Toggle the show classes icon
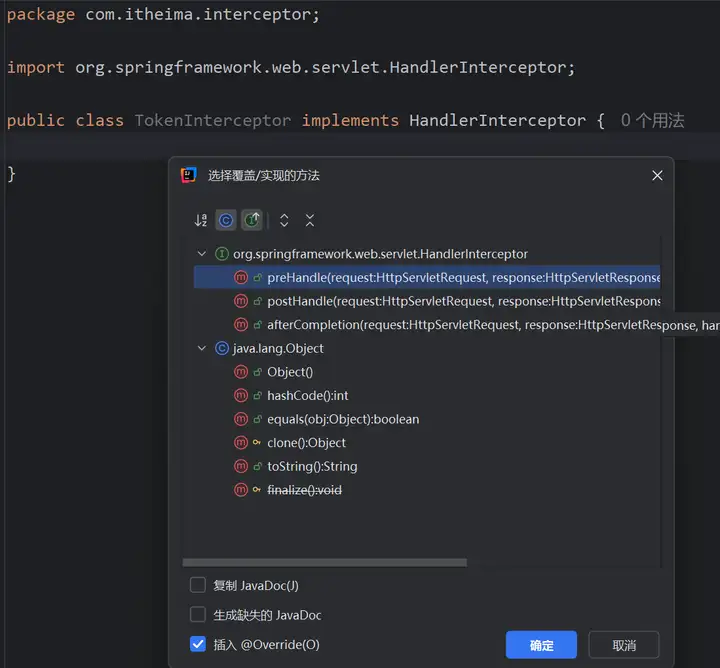This screenshot has height=668, width=720. tap(226, 220)
